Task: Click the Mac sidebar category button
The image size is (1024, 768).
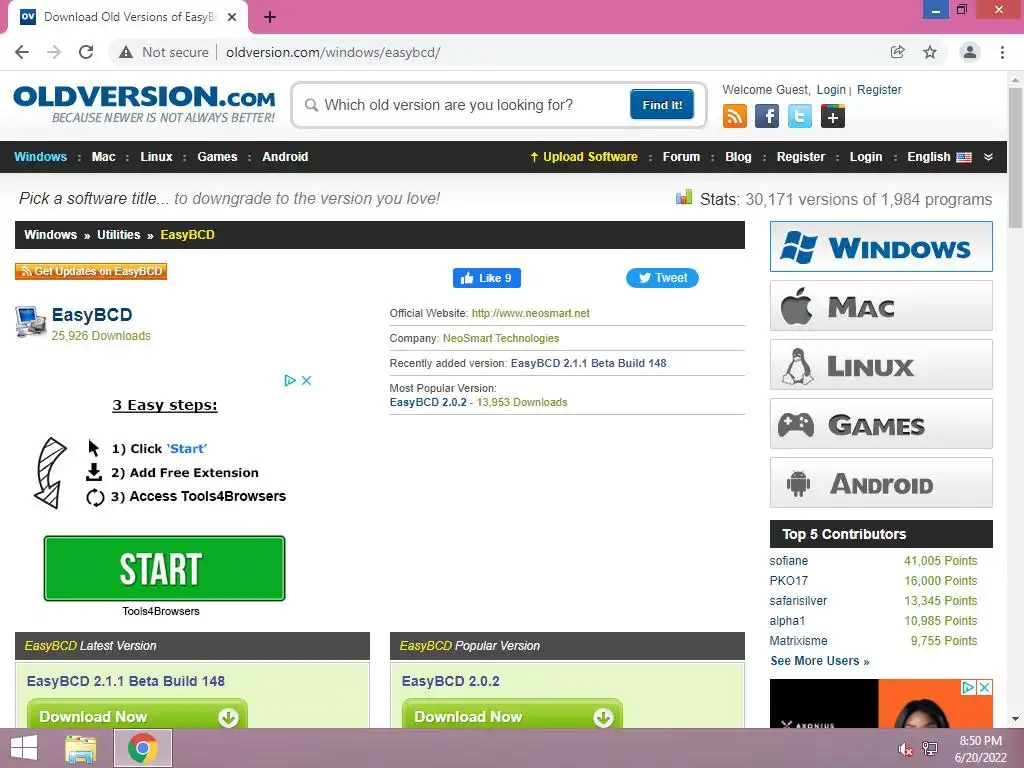Action: coord(881,306)
